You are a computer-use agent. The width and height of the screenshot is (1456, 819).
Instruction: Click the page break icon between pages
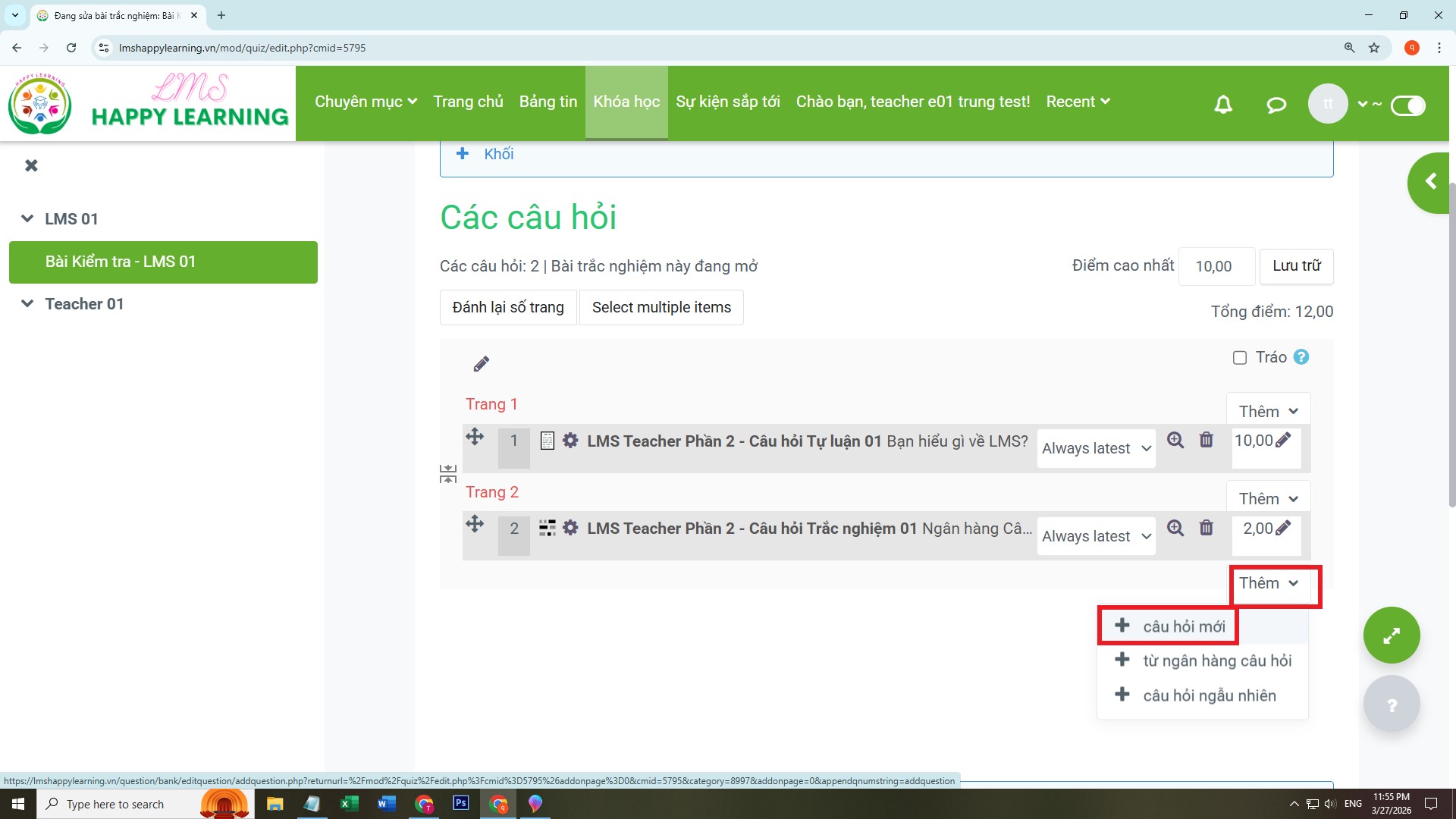click(448, 475)
